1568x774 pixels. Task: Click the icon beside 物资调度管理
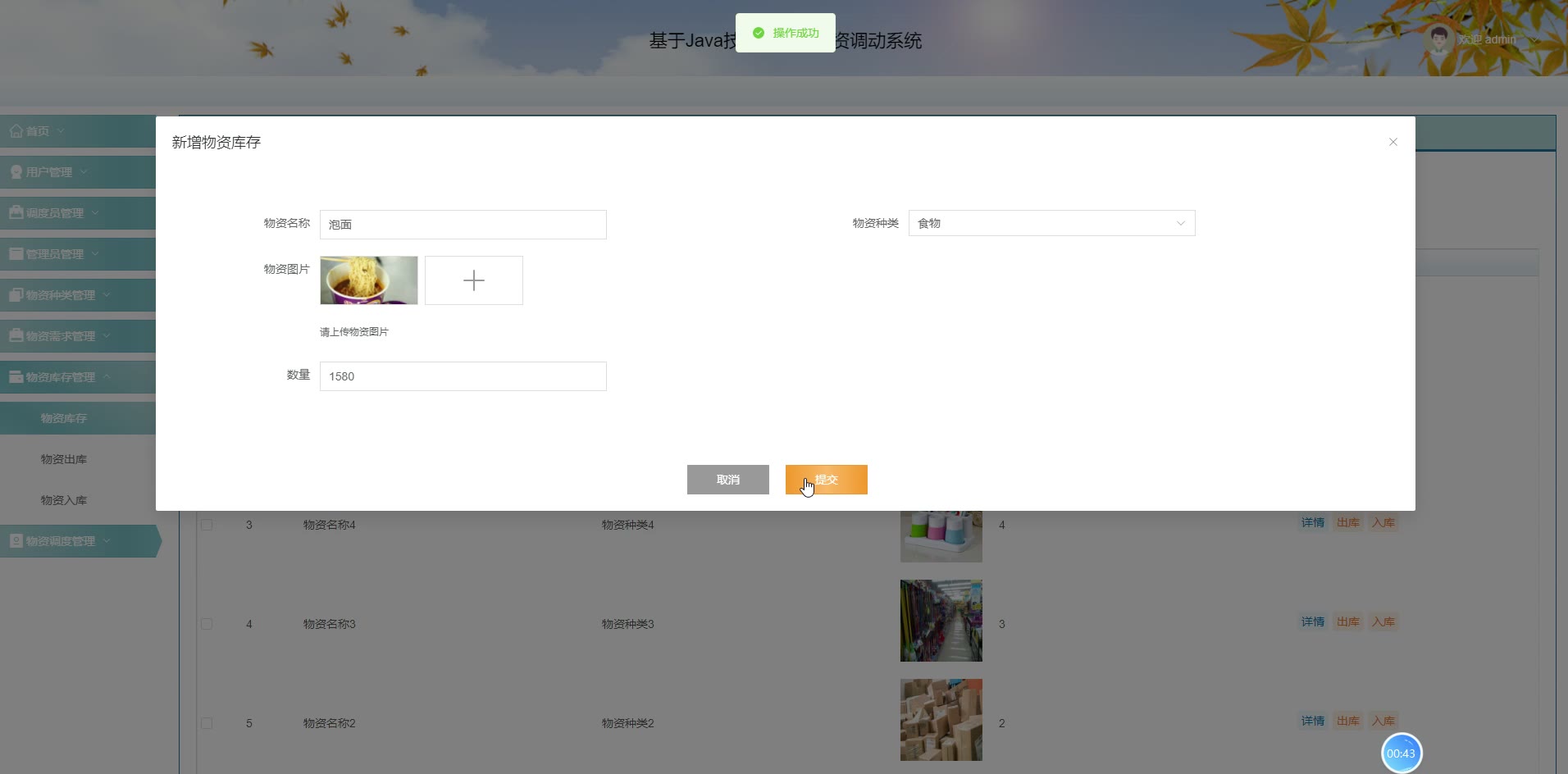pyautogui.click(x=16, y=540)
